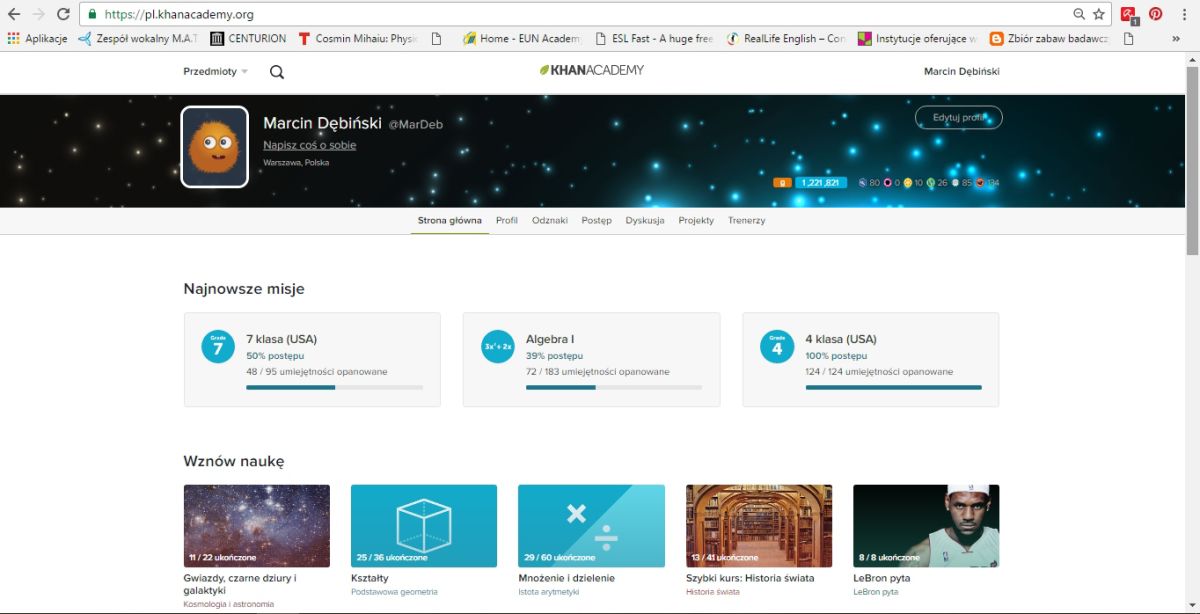This screenshot has height=614, width=1200.
Task: Open the Aplikacje apps shortcut
Action: click(37, 39)
